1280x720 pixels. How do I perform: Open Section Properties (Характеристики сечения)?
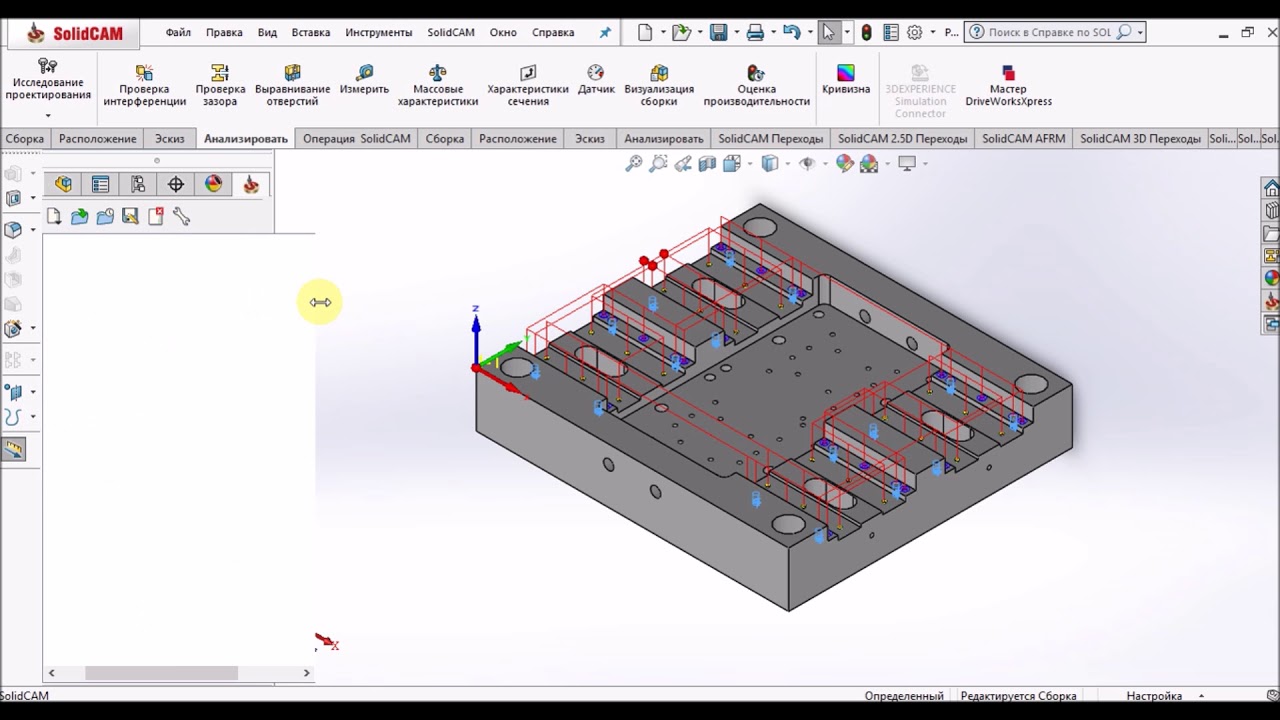527,86
